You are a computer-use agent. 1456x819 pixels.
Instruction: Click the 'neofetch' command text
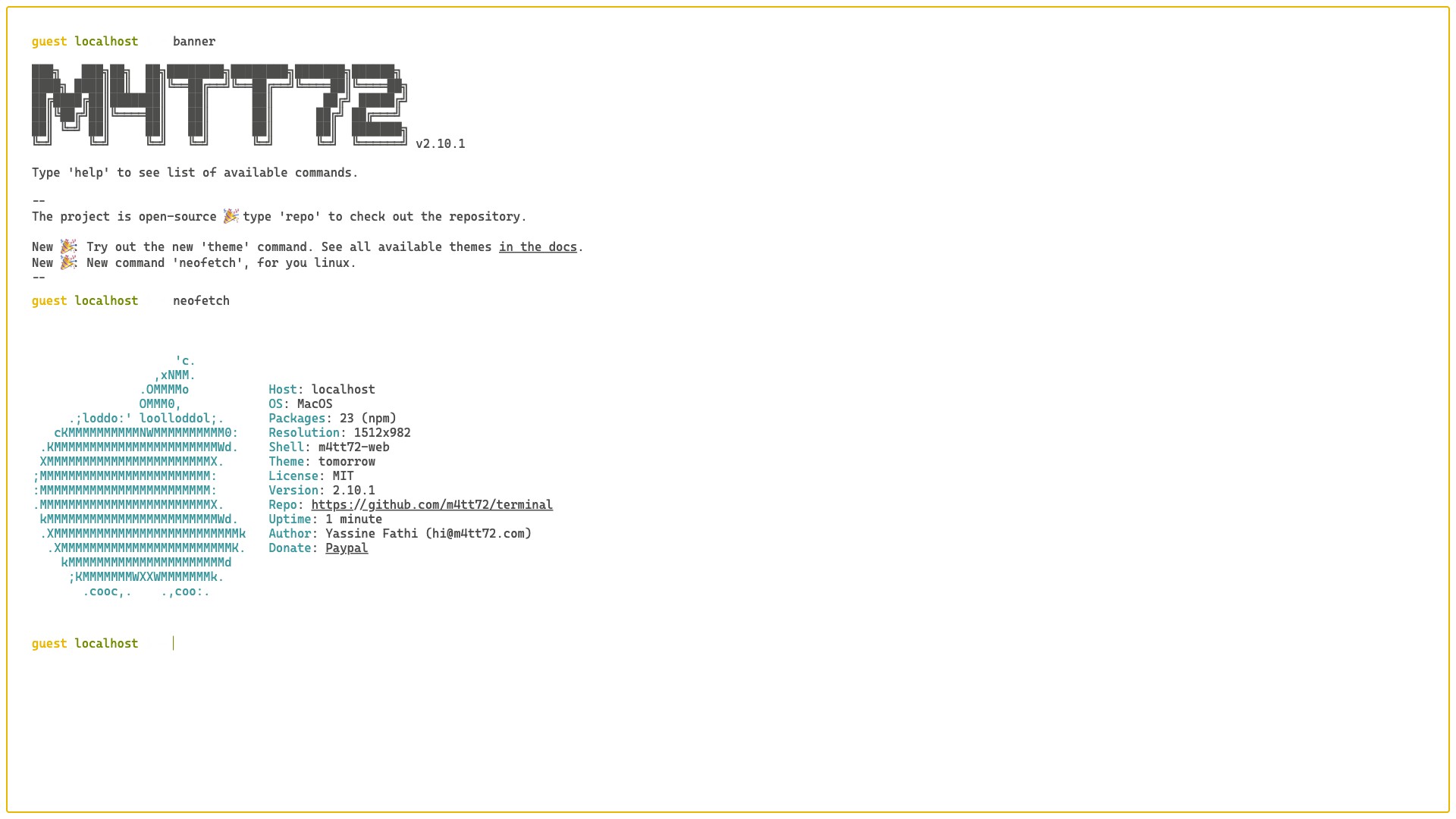coord(200,300)
